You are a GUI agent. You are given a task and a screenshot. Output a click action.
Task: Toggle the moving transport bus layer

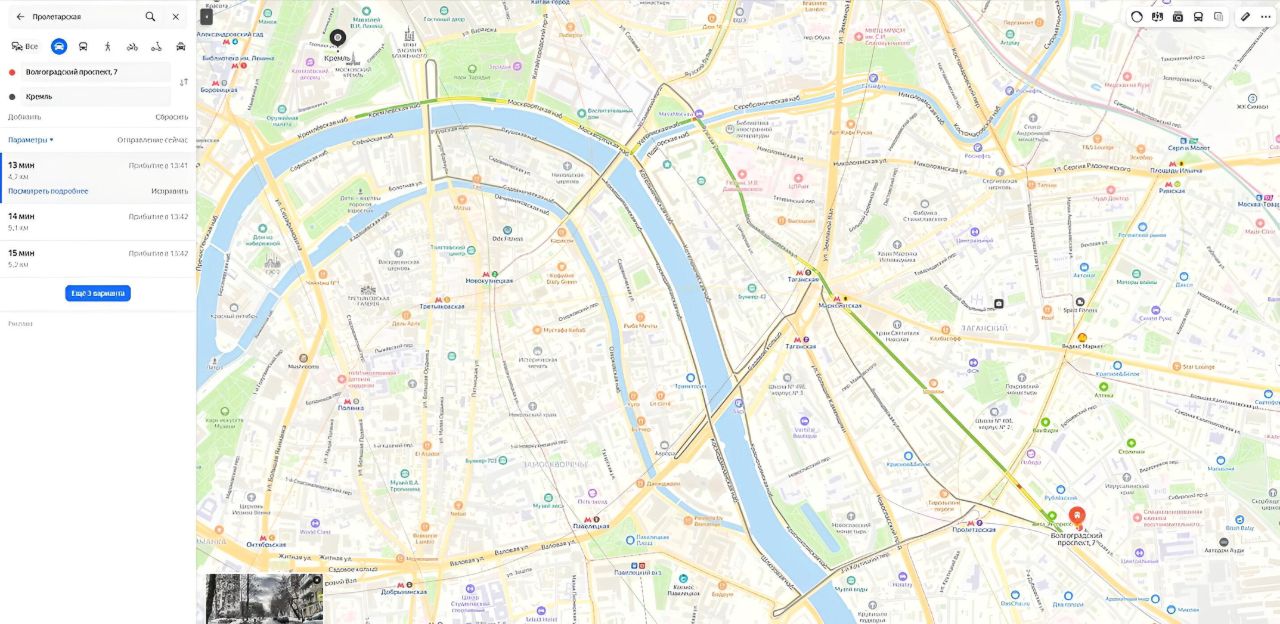(x=1198, y=16)
